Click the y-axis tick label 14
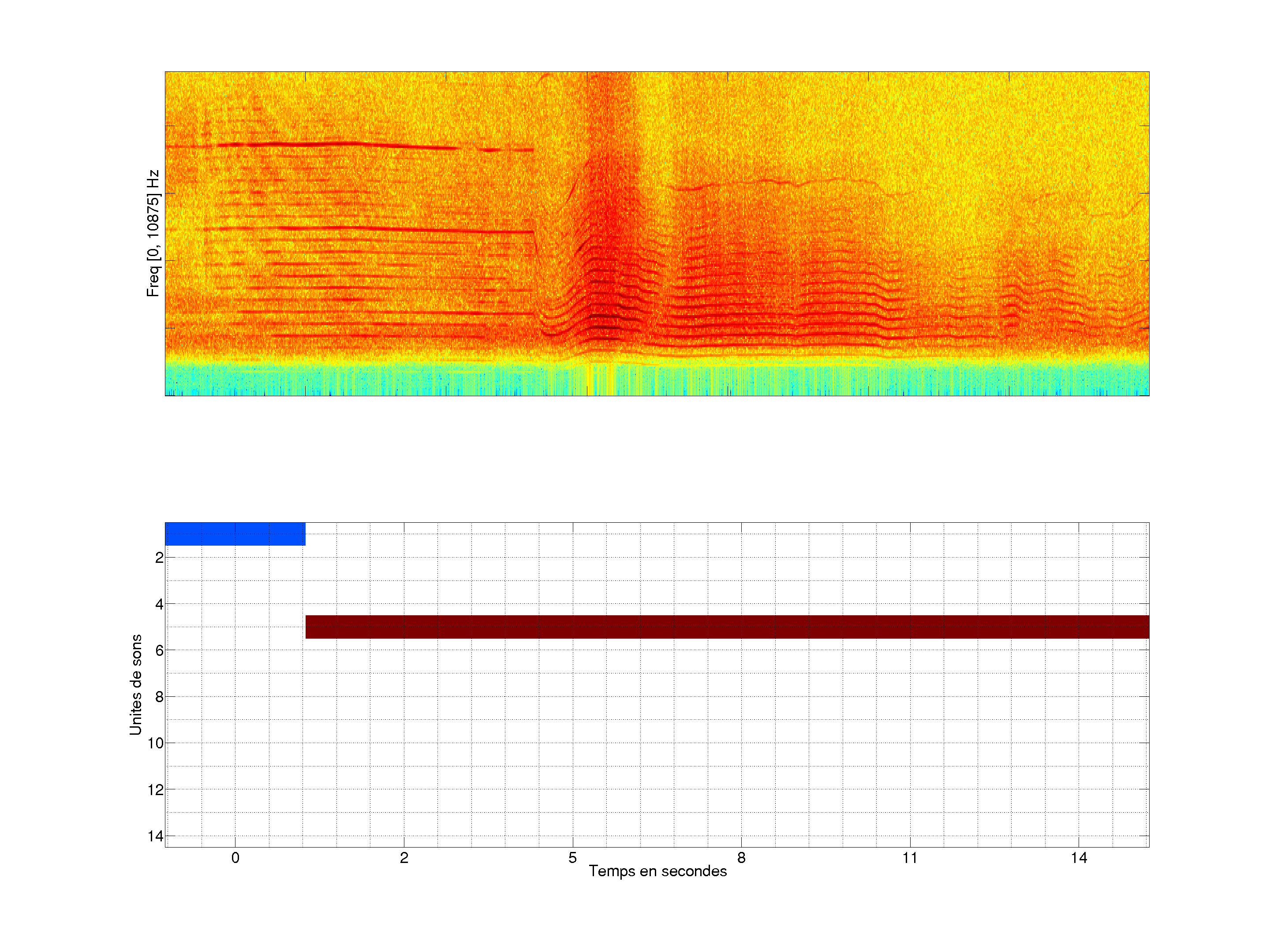The height and width of the screenshot is (952, 1270). (x=156, y=836)
